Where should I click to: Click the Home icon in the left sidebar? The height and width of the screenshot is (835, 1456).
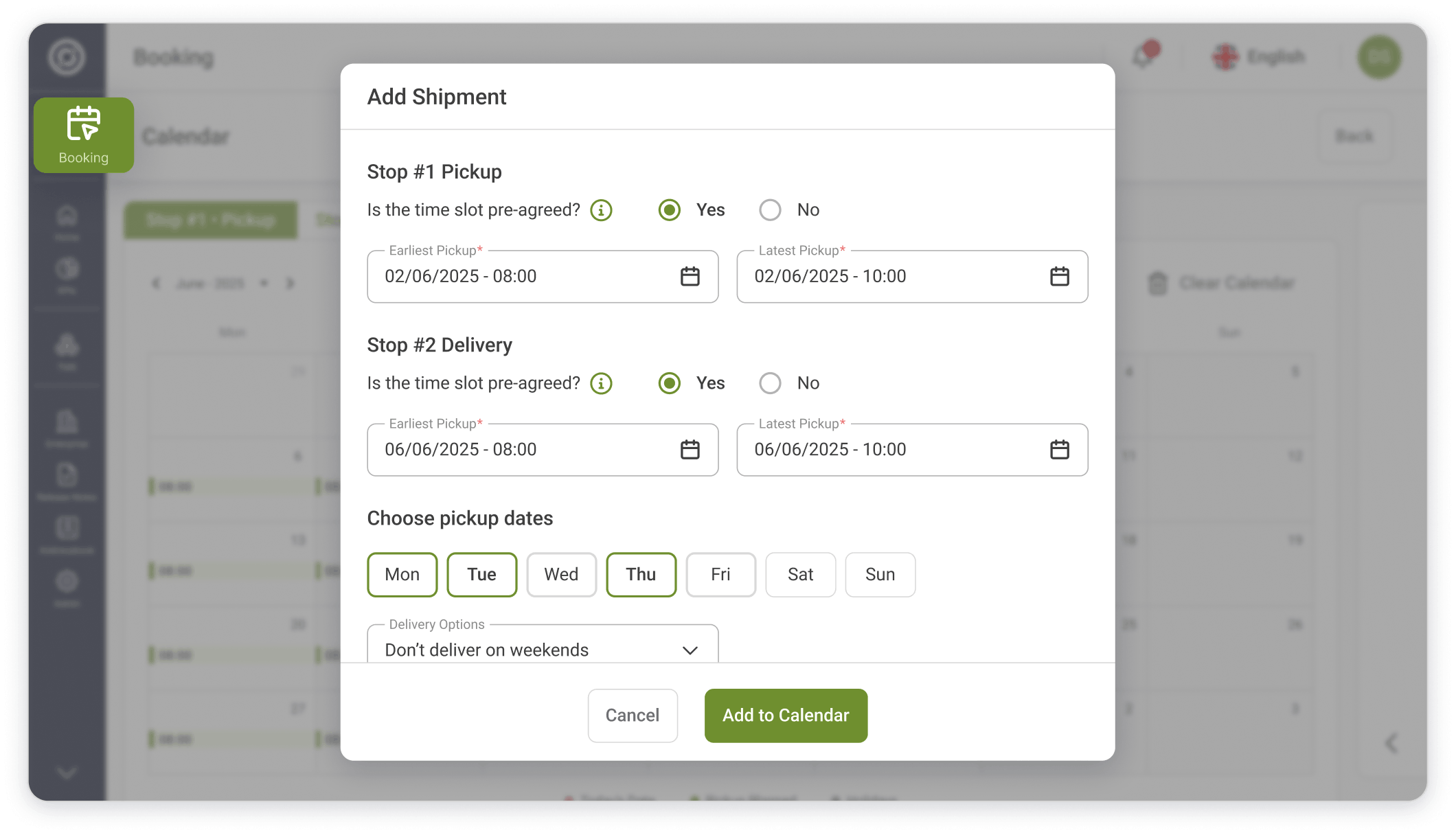pos(67,218)
